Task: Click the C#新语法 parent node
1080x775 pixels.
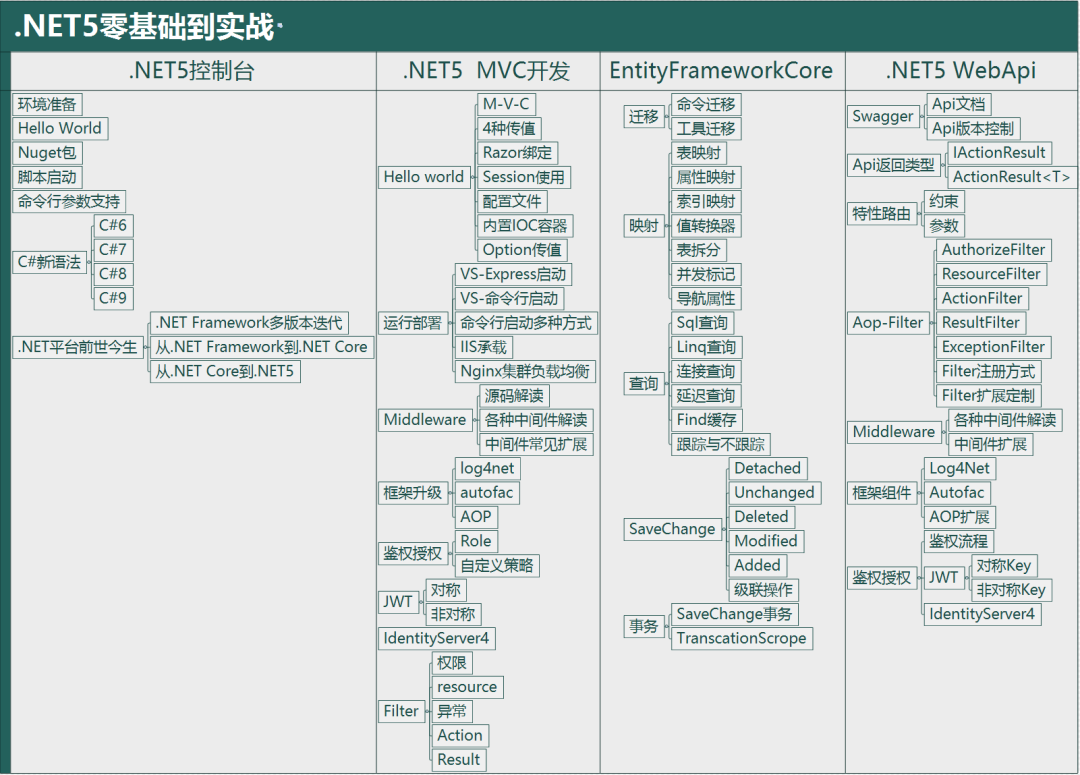Action: tap(50, 262)
